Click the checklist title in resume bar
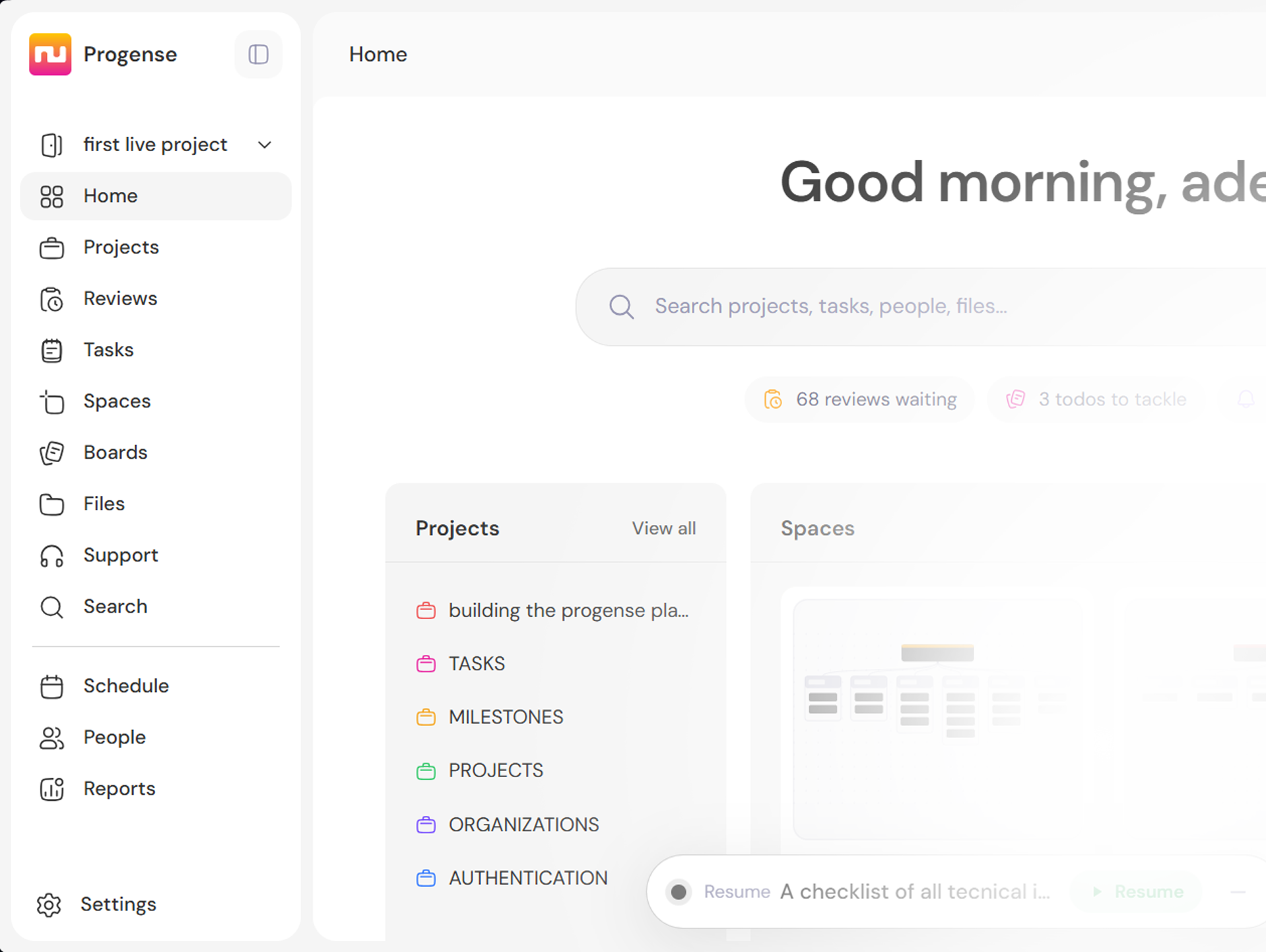The image size is (1266, 952). pos(915,892)
